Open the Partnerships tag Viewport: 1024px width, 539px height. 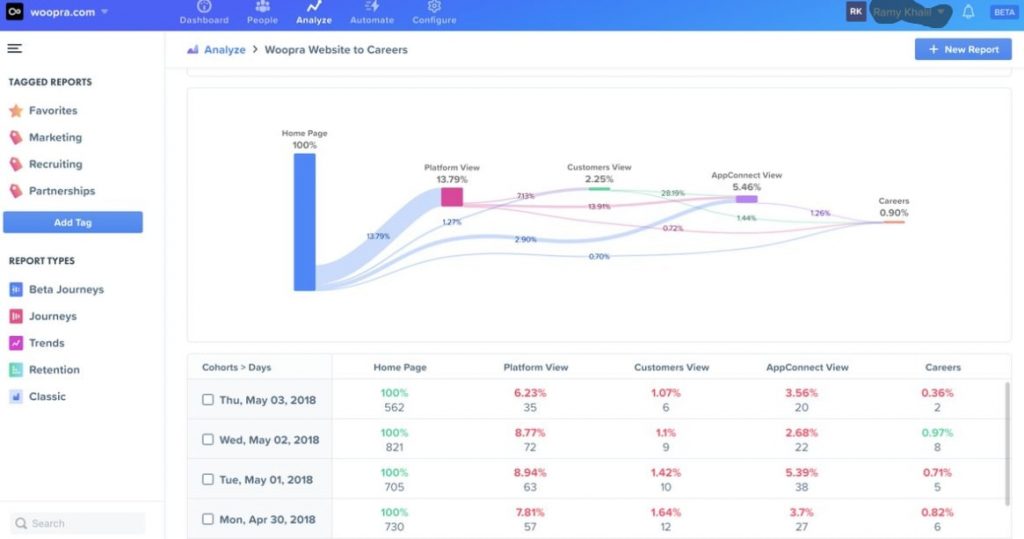(x=62, y=191)
